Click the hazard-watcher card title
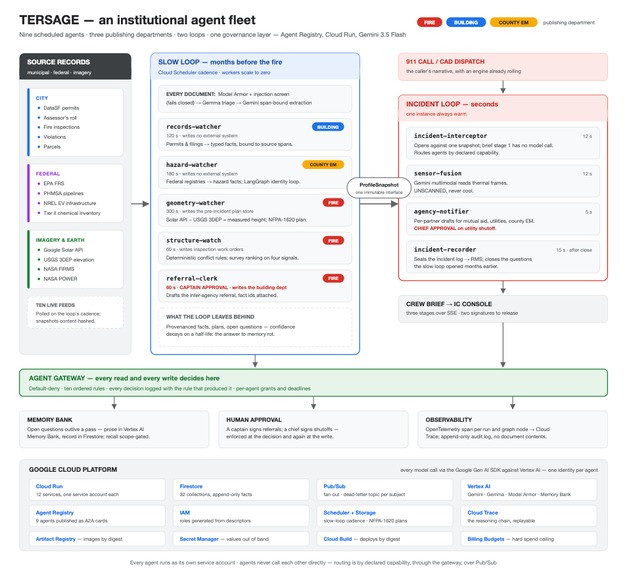Viewport: 627px width, 573px height. [192, 164]
